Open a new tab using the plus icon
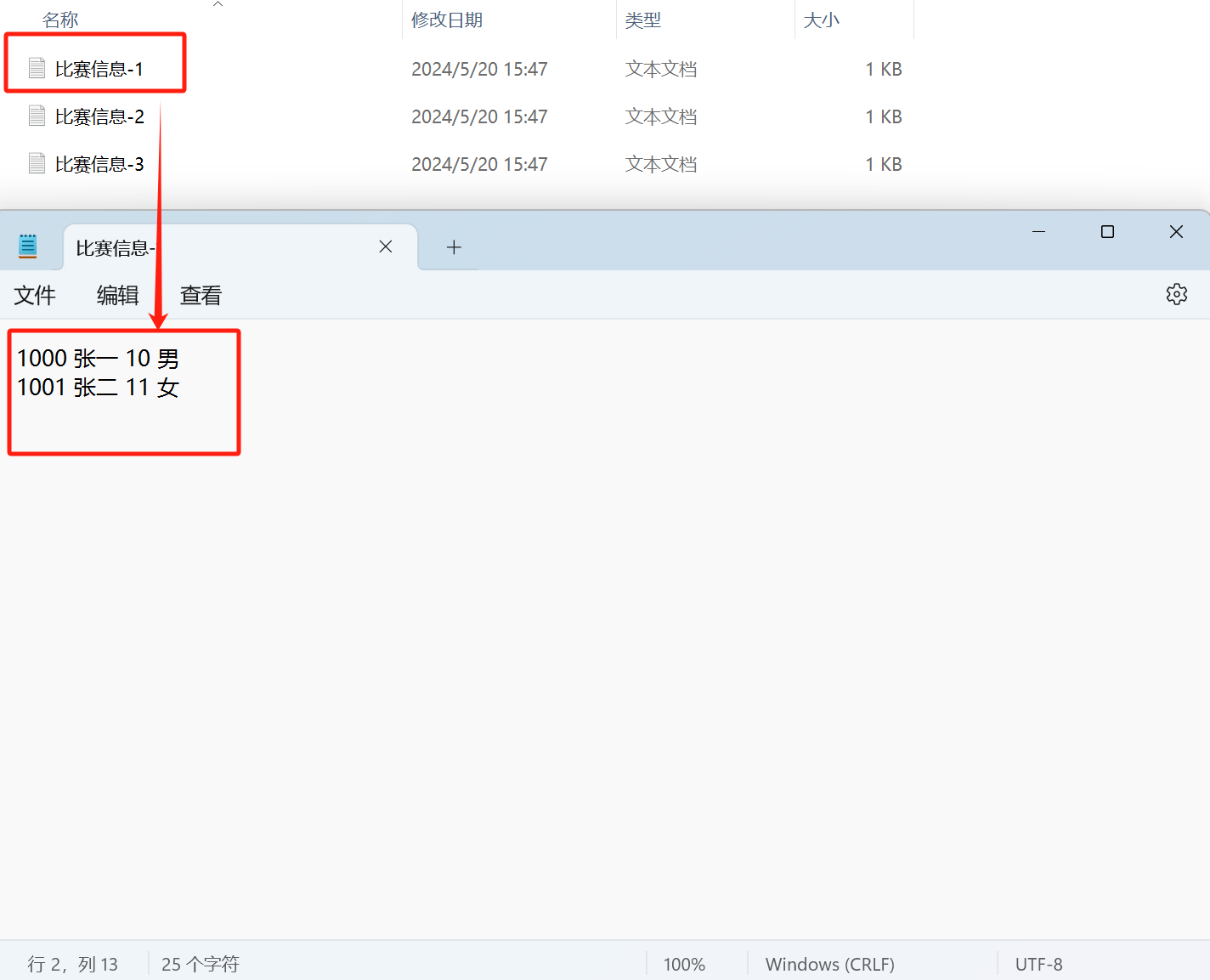 coord(454,246)
